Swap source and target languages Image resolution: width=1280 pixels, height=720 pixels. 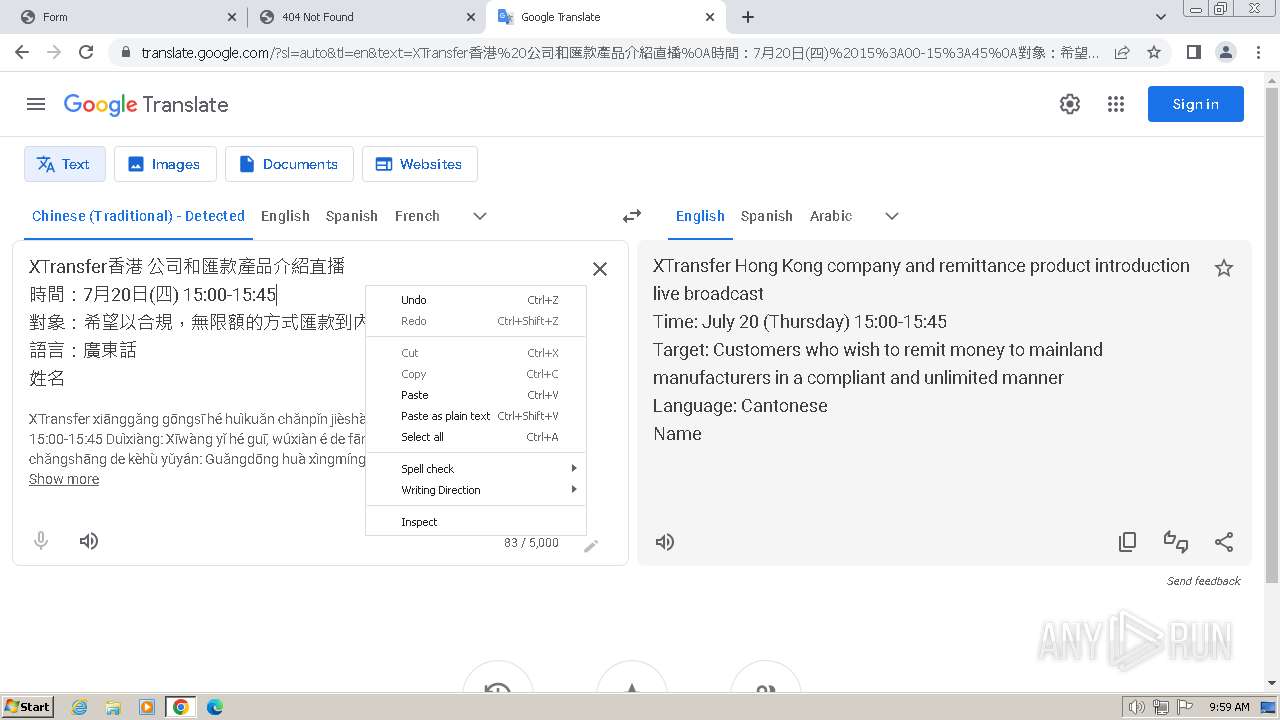point(632,216)
